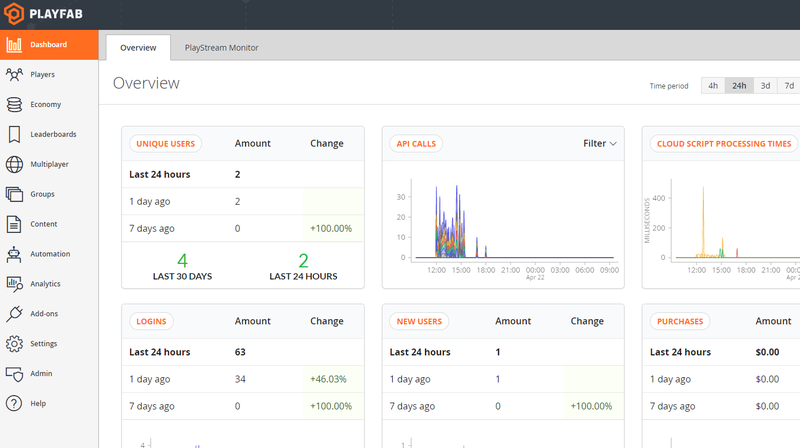Set time period to 4h
Screen dimensions: 800x448
[x=713, y=86]
